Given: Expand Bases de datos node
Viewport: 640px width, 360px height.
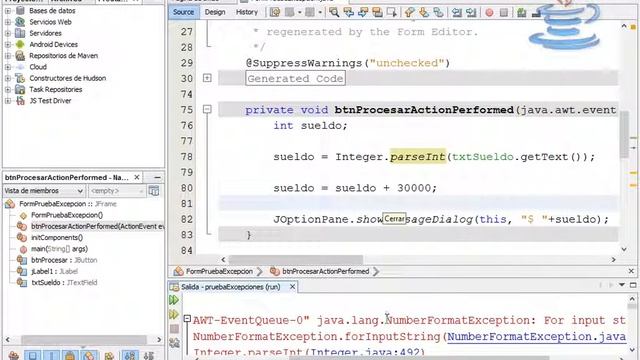Looking at the screenshot, I should (8, 11).
